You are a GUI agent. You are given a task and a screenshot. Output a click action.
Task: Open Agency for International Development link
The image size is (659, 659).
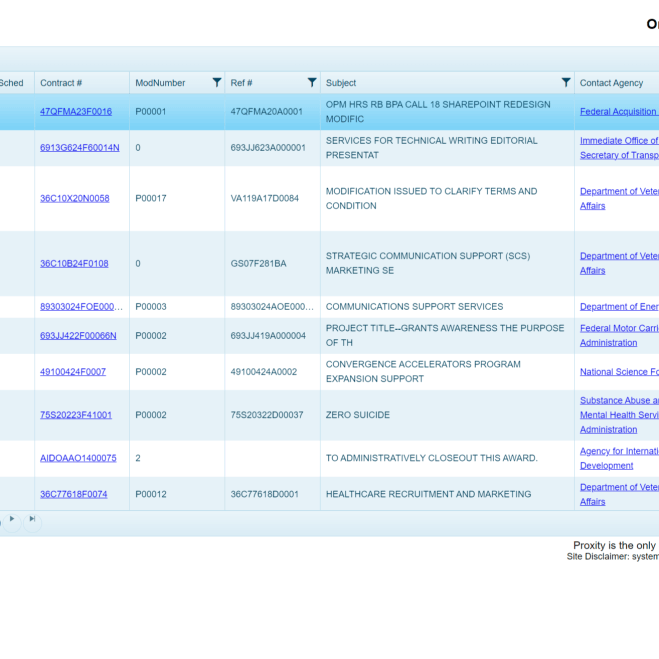(619, 458)
